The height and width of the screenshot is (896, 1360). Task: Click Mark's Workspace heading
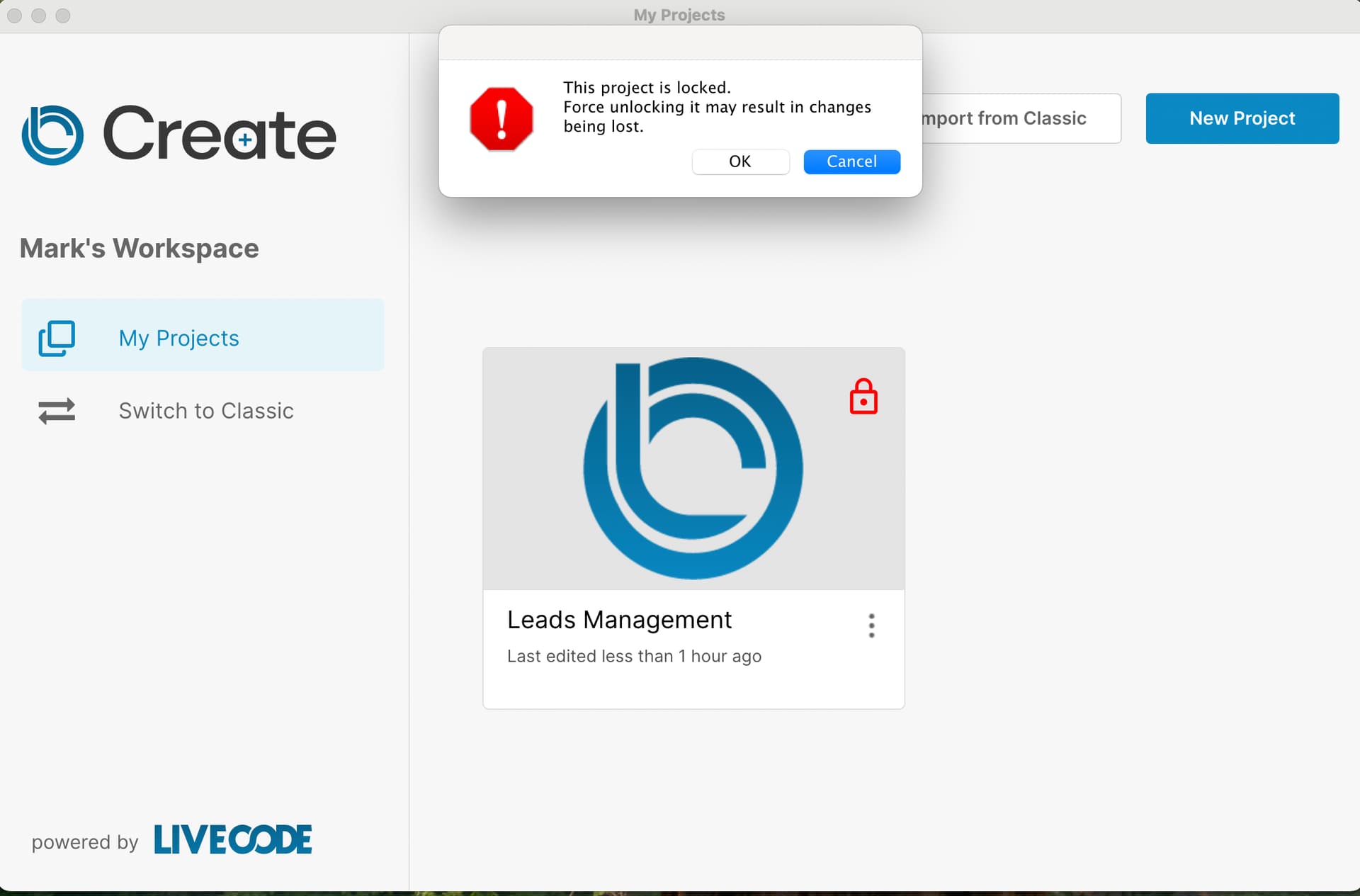point(140,249)
